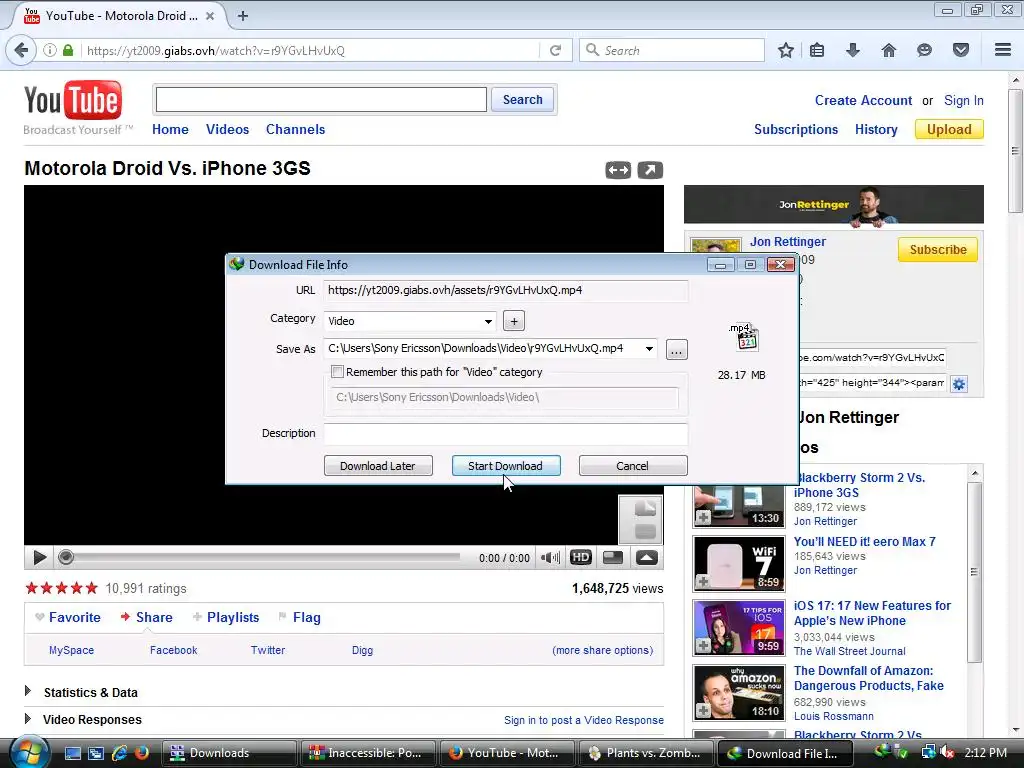Click the Download Later button
This screenshot has height=768, width=1024.
tap(377, 466)
